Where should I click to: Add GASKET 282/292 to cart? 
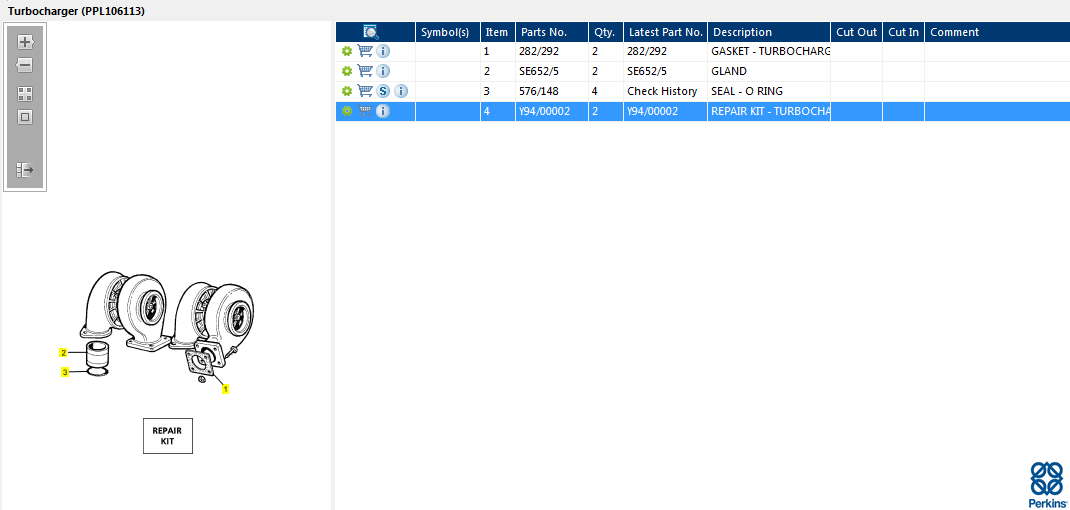365,51
